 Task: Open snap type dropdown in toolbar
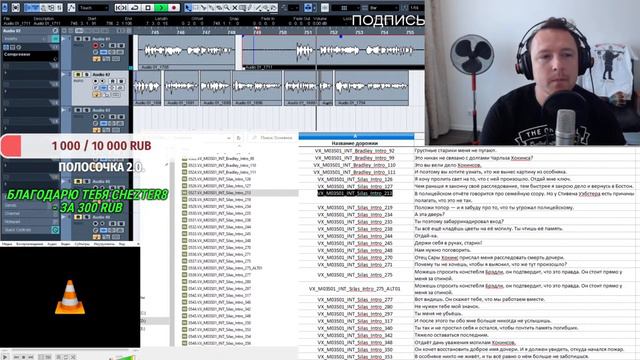click(x=345, y=8)
